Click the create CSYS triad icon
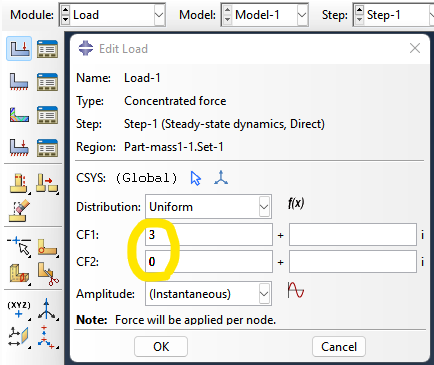The image size is (434, 365). click(x=221, y=178)
